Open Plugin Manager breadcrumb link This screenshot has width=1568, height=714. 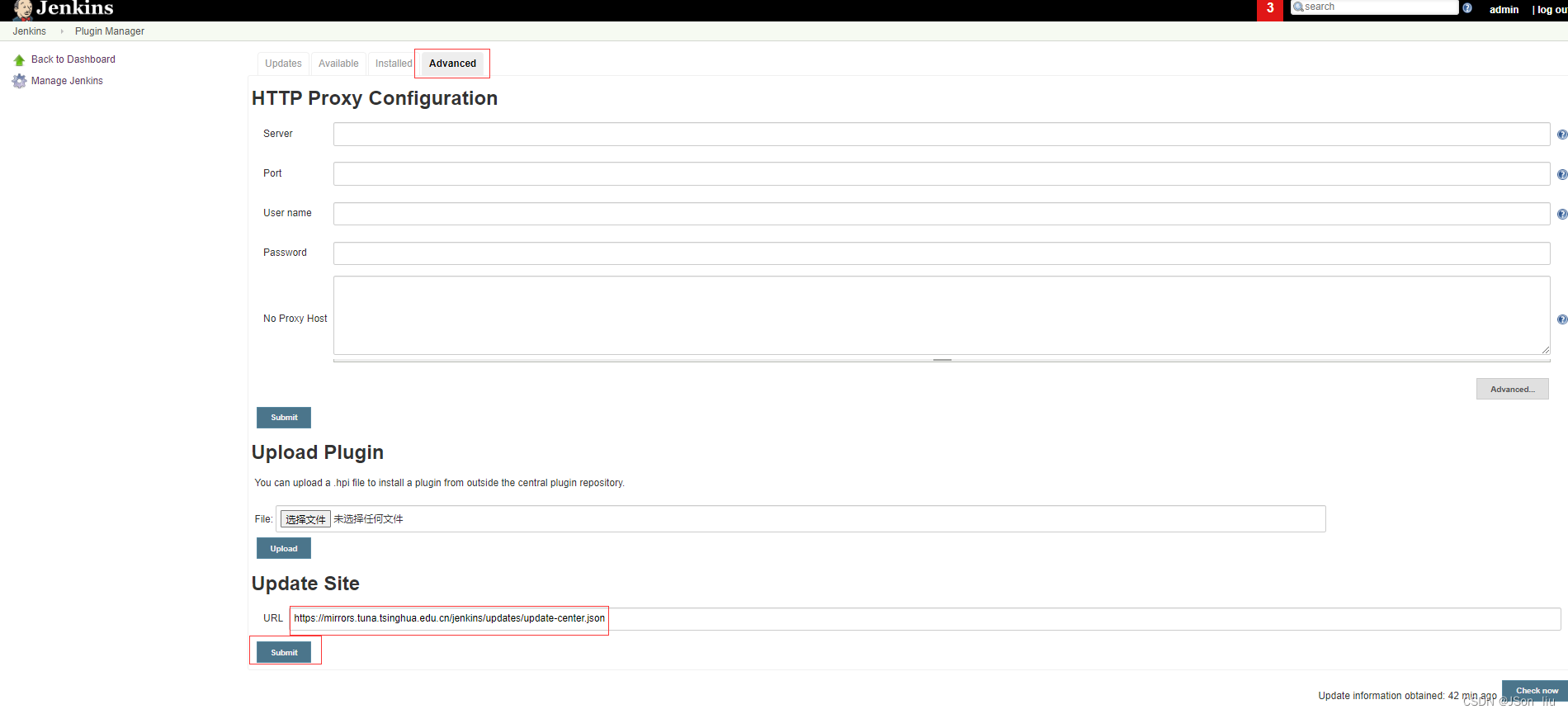[x=110, y=31]
